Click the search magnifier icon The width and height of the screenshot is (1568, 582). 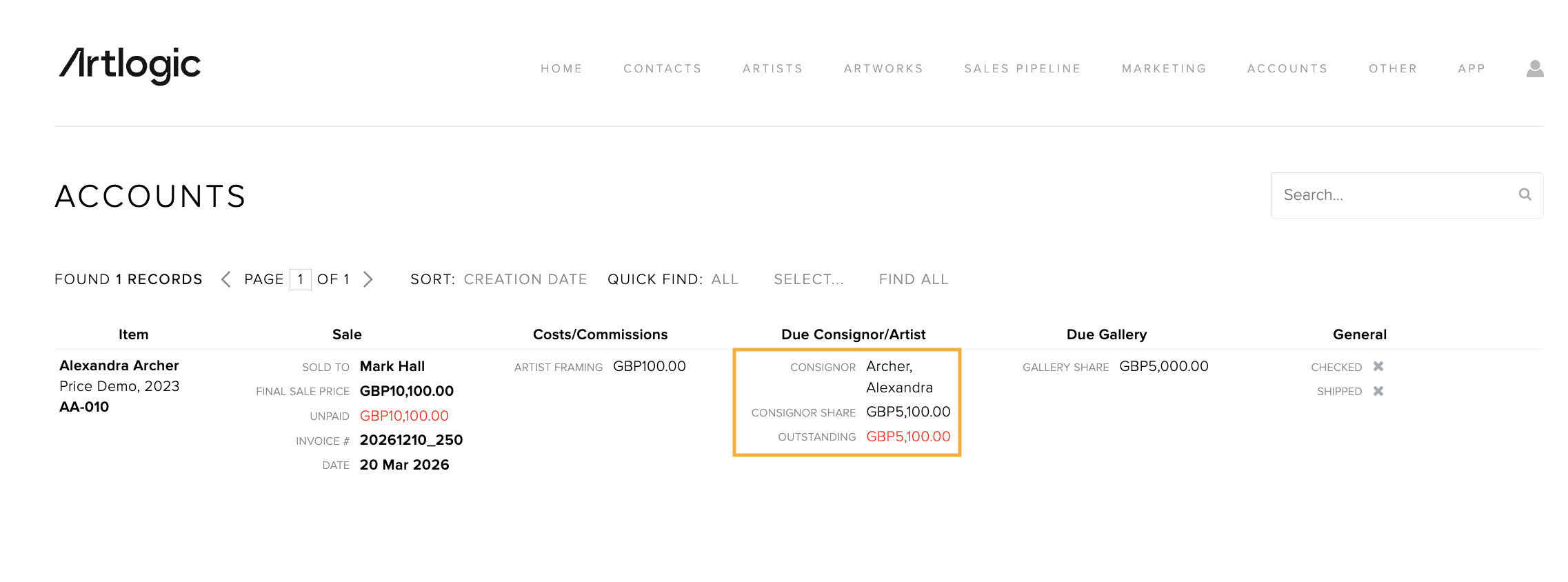[1525, 195]
